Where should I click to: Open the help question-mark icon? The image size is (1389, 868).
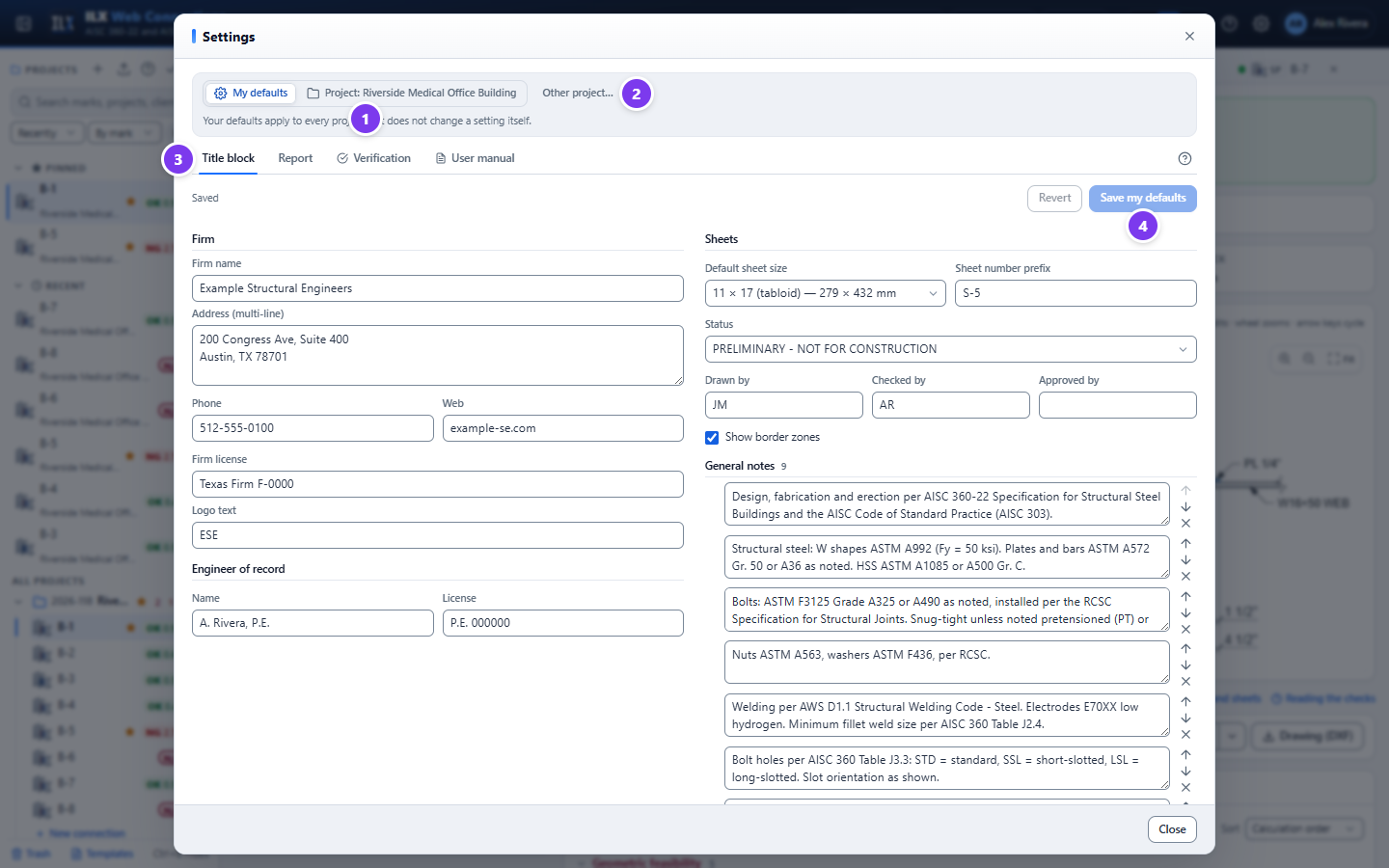pos(1185,158)
